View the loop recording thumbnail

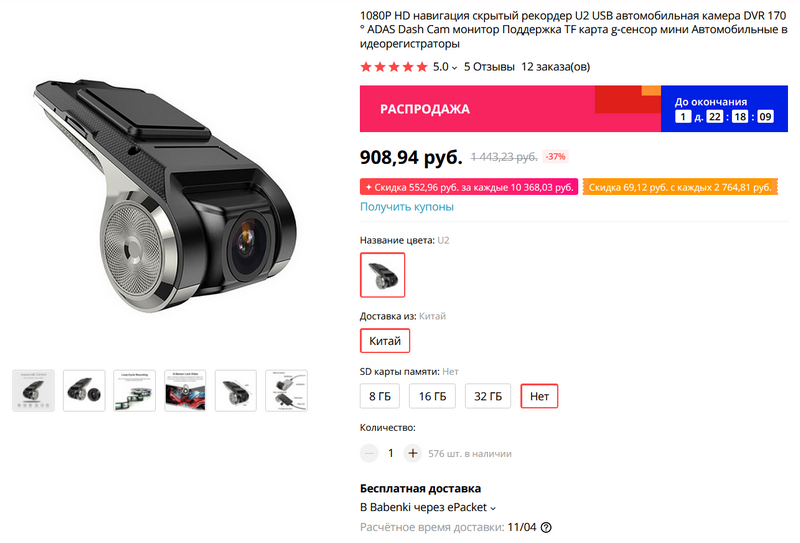tap(135, 391)
